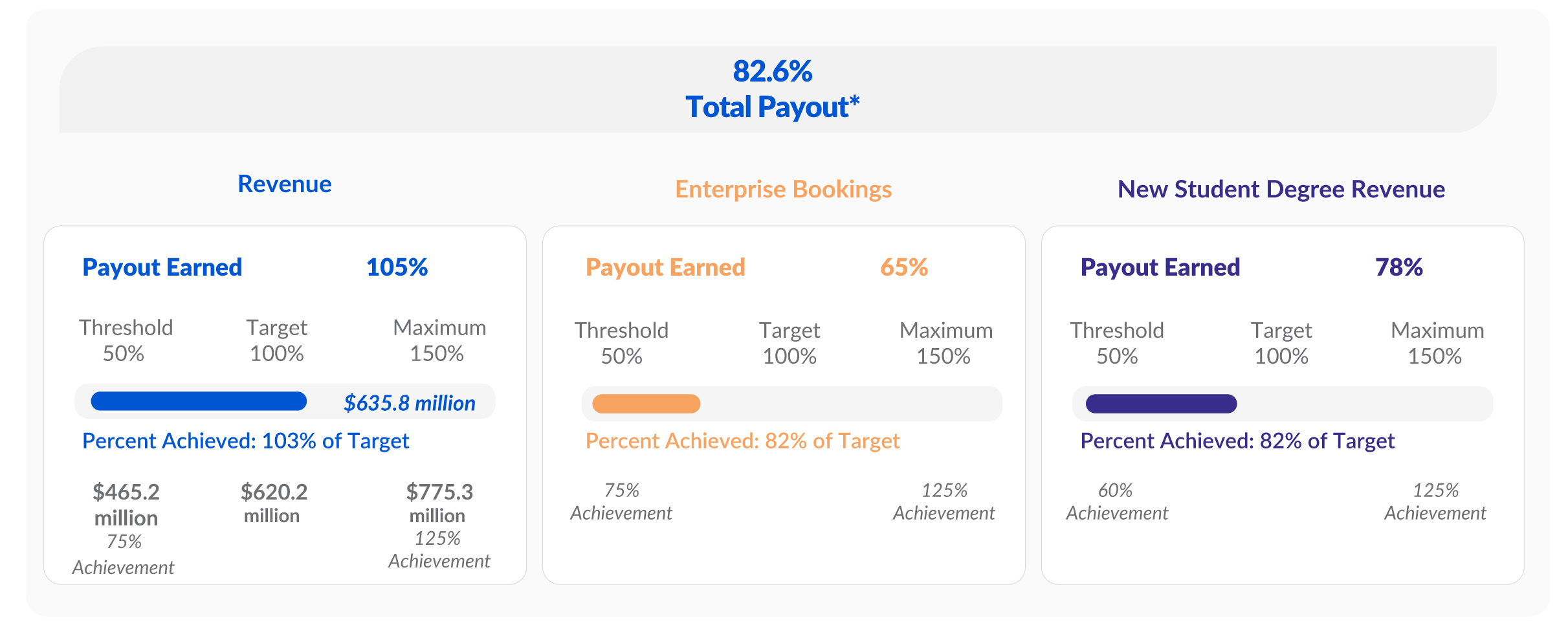The image size is (1568, 638).
Task: Click the blue Revenue progress bar
Action: tap(199, 401)
